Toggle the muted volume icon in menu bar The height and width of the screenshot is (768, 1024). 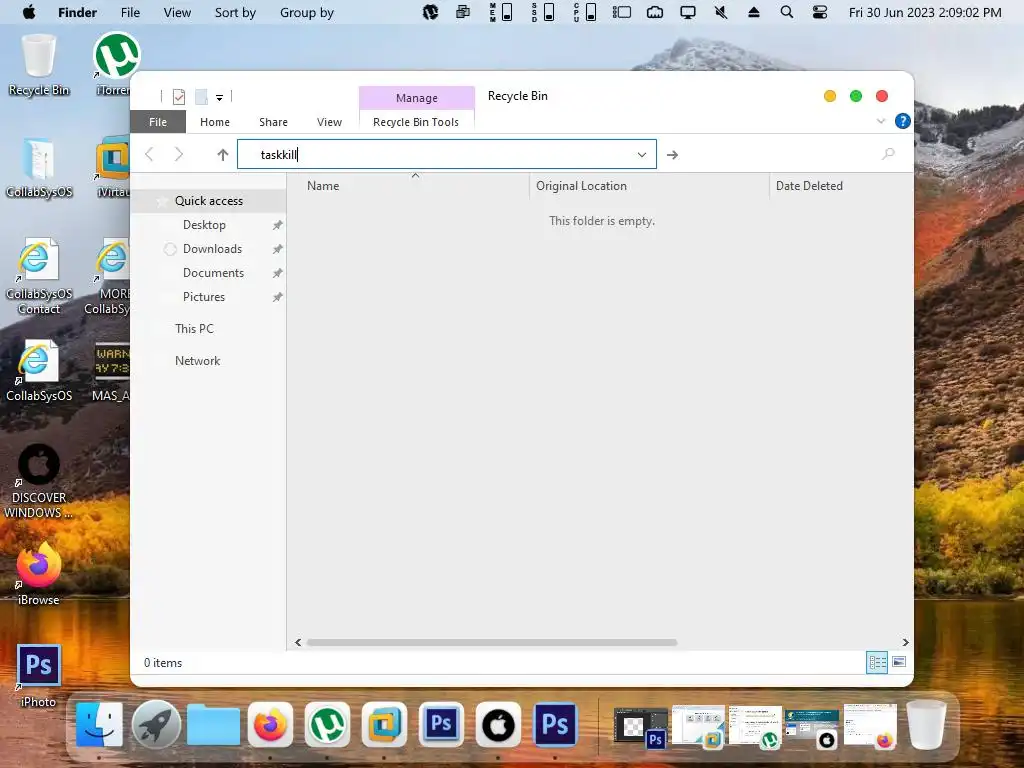pyautogui.click(x=721, y=12)
